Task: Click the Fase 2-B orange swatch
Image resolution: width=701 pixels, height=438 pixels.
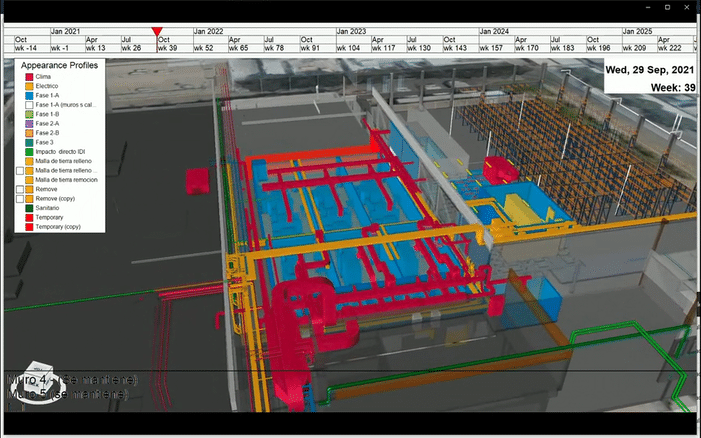Action: (30, 133)
